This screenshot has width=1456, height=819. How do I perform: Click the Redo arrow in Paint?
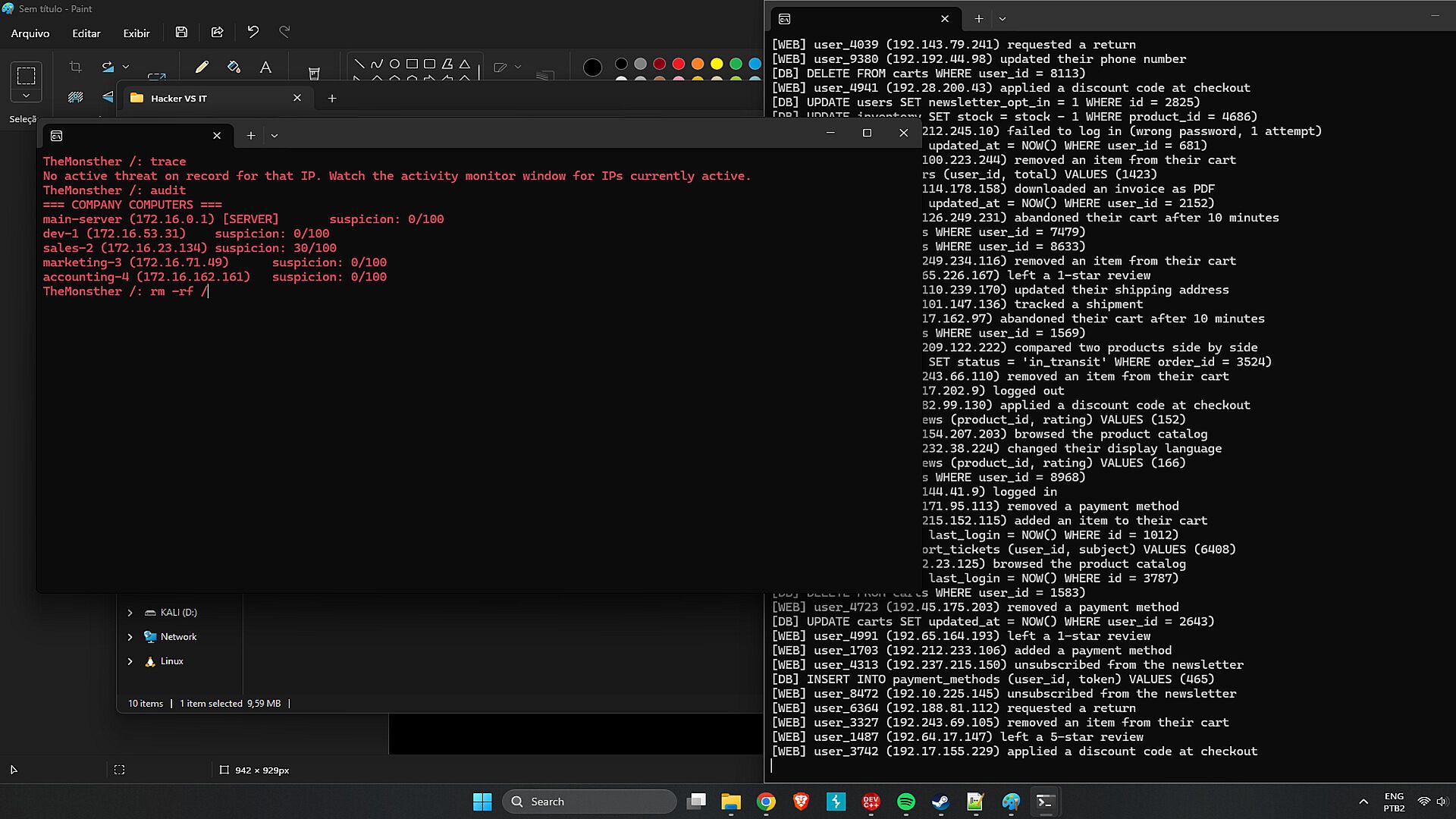tap(284, 32)
